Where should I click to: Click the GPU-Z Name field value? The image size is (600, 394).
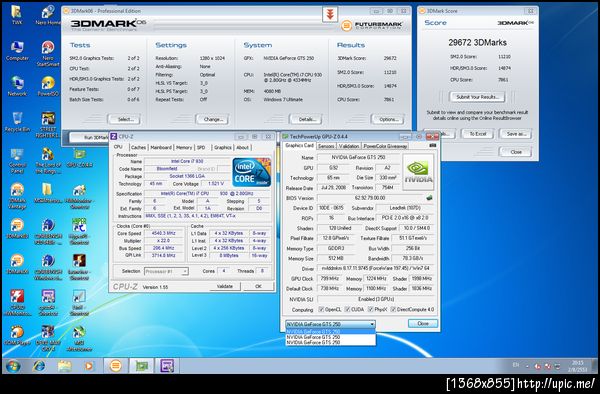click(358, 157)
